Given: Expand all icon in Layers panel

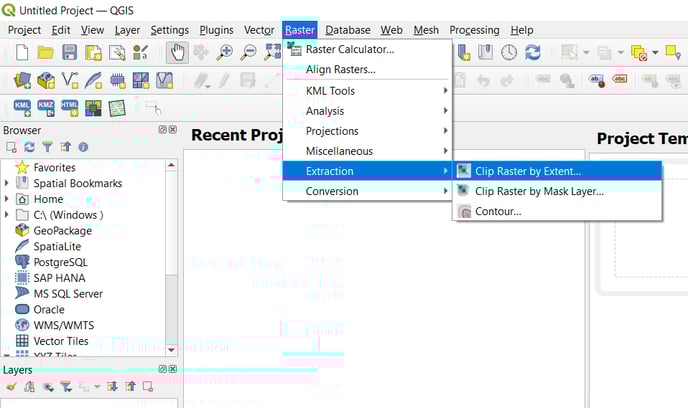Looking at the screenshot, I should pyautogui.click(x=112, y=387).
